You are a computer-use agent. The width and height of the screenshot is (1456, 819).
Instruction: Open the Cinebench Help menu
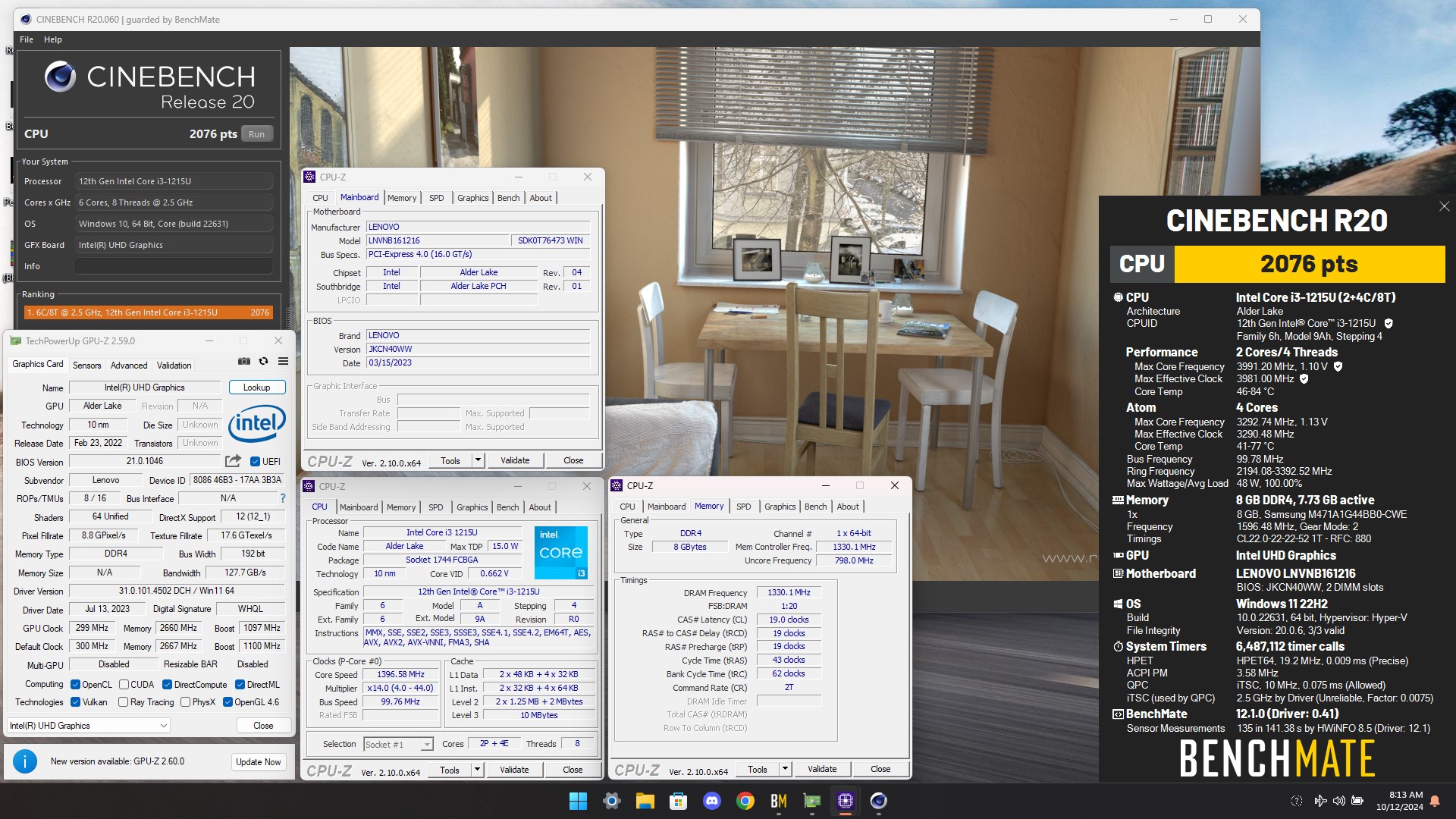pyautogui.click(x=53, y=39)
